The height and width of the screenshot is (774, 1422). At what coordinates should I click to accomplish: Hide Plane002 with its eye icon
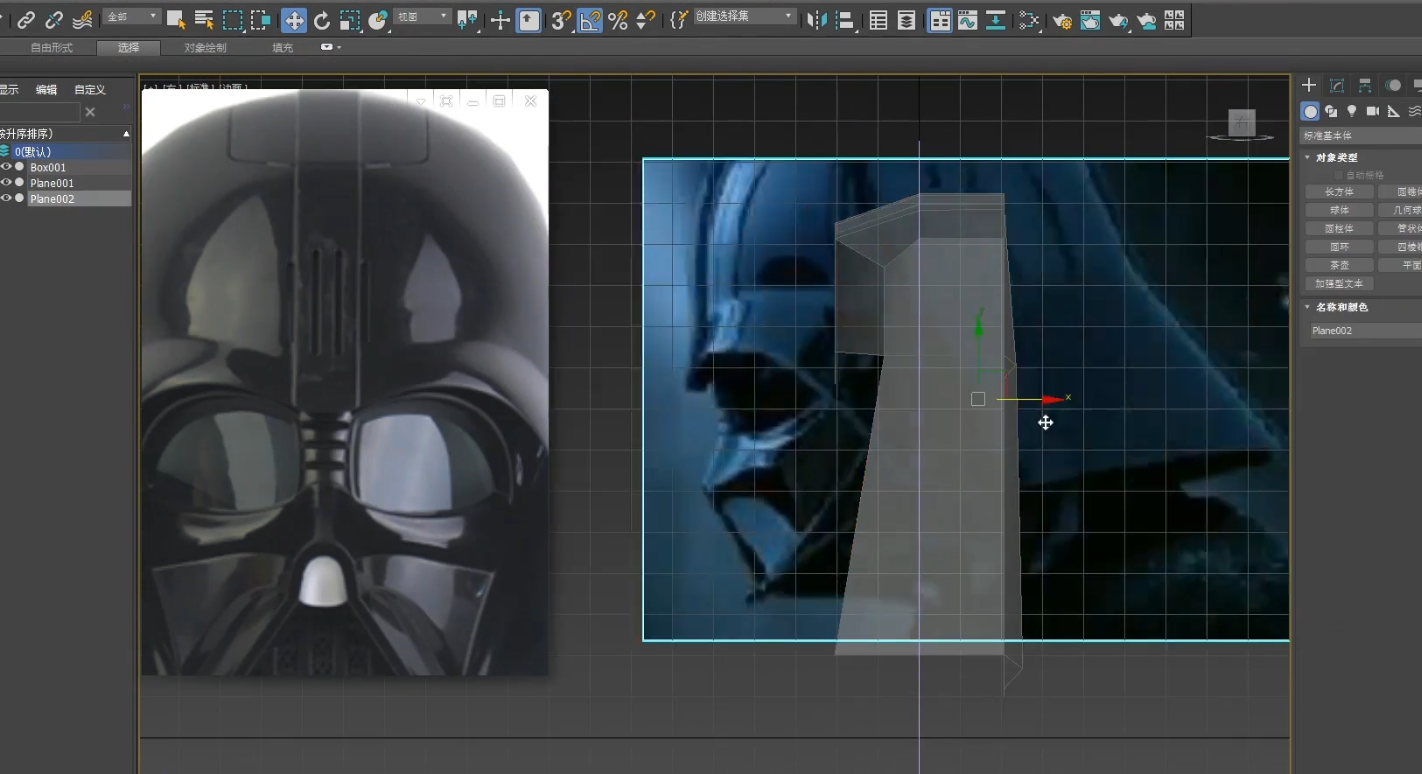(6, 199)
